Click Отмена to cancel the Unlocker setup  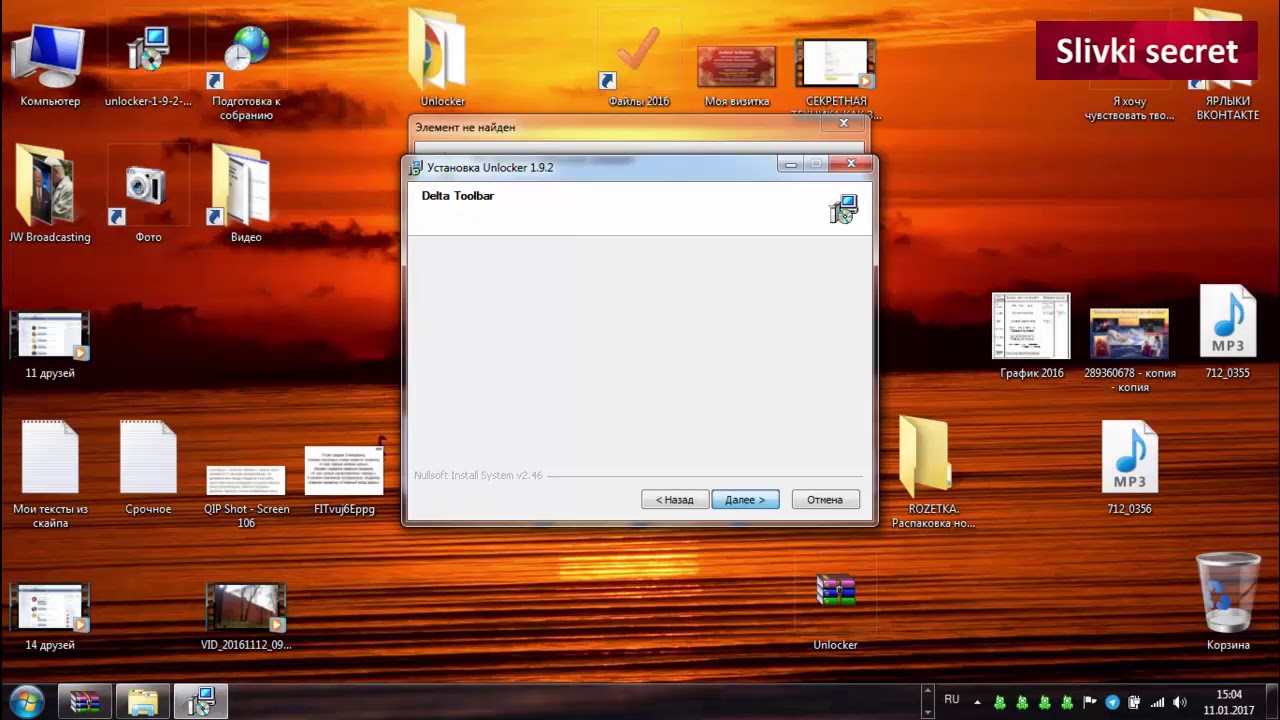[825, 499]
